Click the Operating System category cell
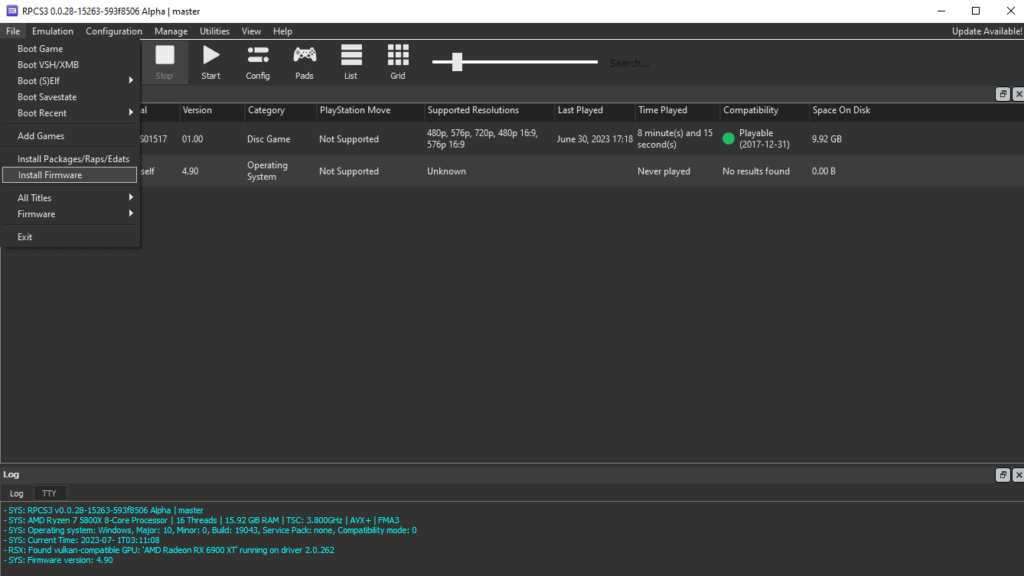 click(x=267, y=171)
